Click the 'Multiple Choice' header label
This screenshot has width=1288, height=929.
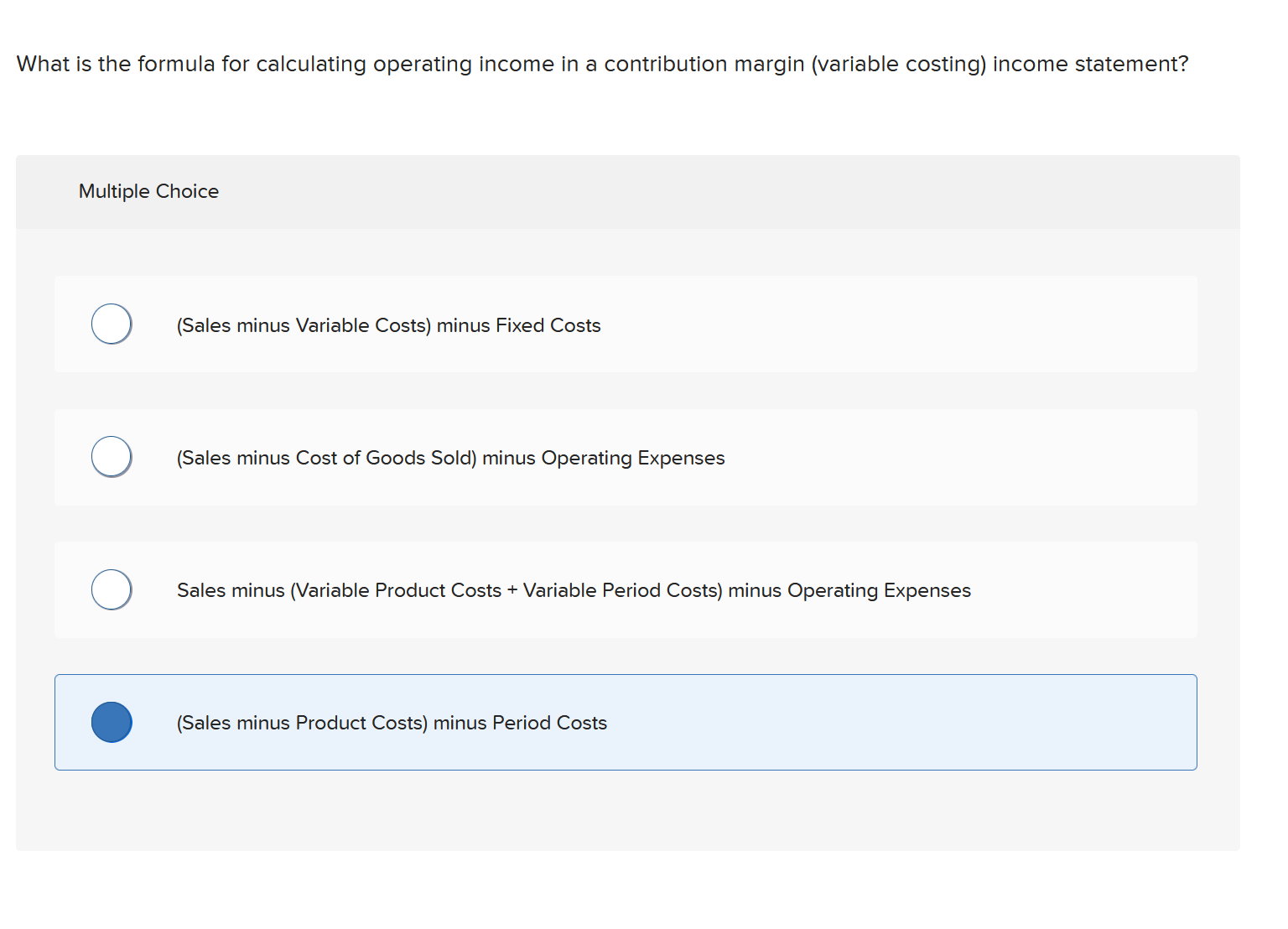(148, 191)
